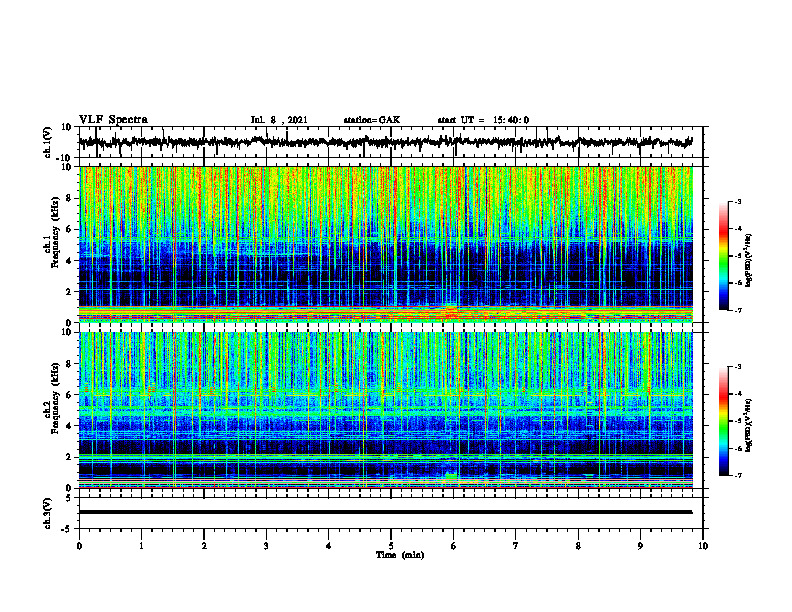This screenshot has width=792, height=612.
Task: Click the "start UT = 15:40:0" header text
Action: click(x=483, y=120)
